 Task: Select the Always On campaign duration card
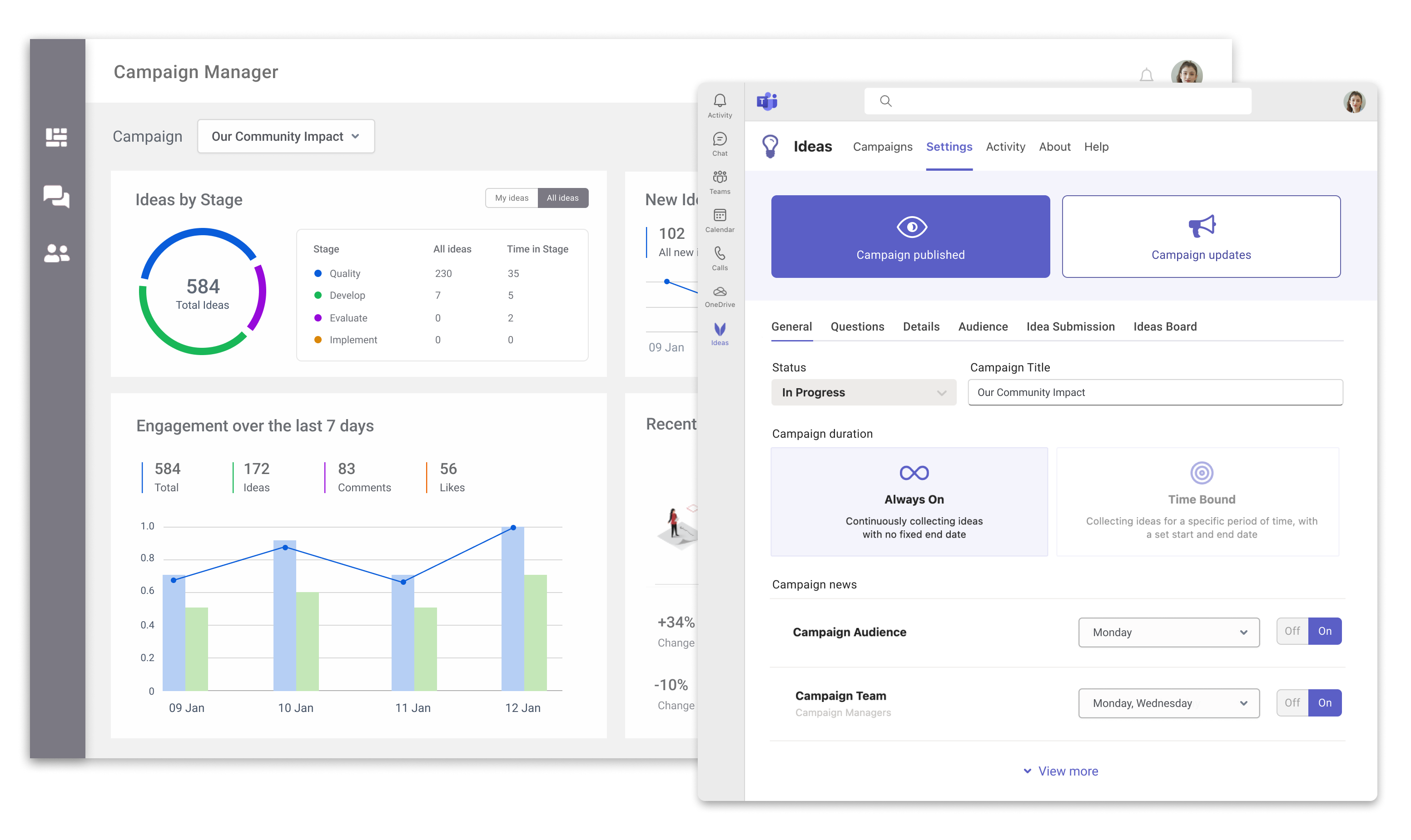pos(909,502)
